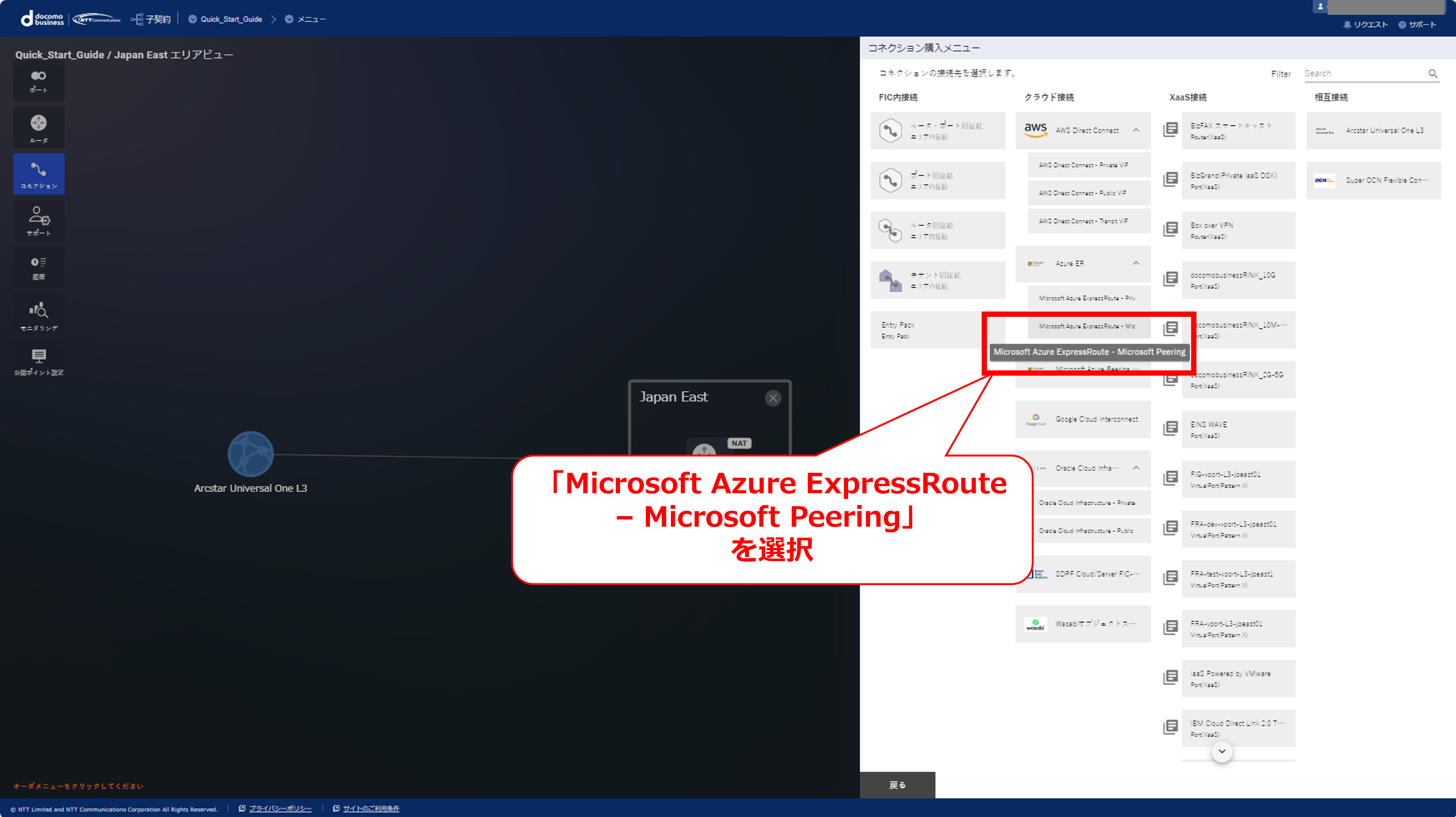Click the 戻る back button
The width and height of the screenshot is (1456, 817).
click(897, 785)
